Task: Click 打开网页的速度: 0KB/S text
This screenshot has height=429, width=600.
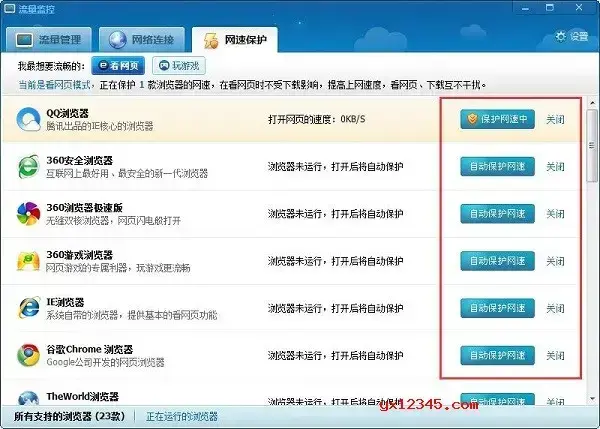Action: (x=316, y=119)
